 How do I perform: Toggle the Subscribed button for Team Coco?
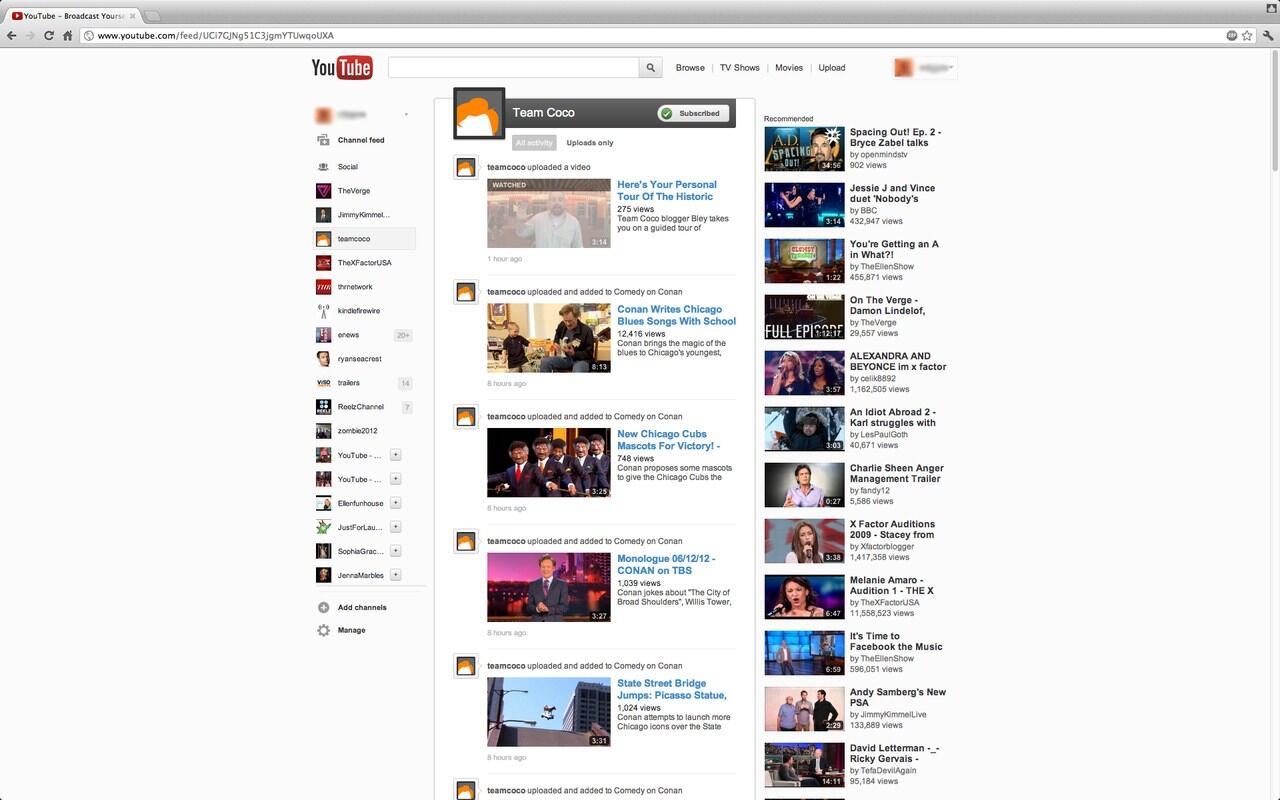point(692,114)
